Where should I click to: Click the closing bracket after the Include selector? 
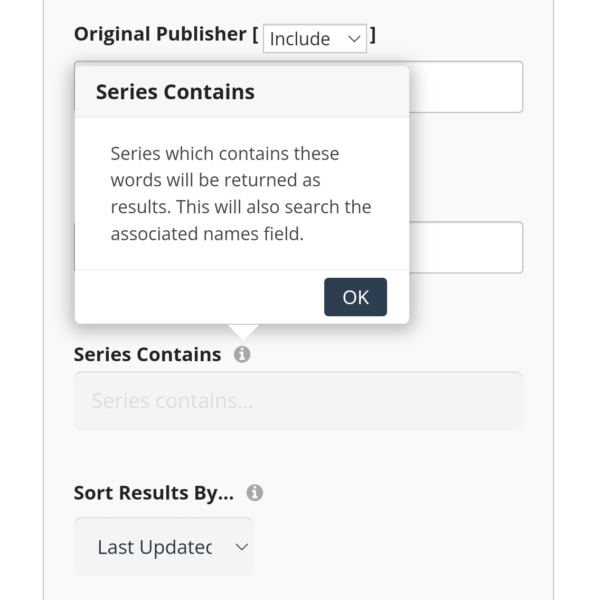pyautogui.click(x=373, y=36)
